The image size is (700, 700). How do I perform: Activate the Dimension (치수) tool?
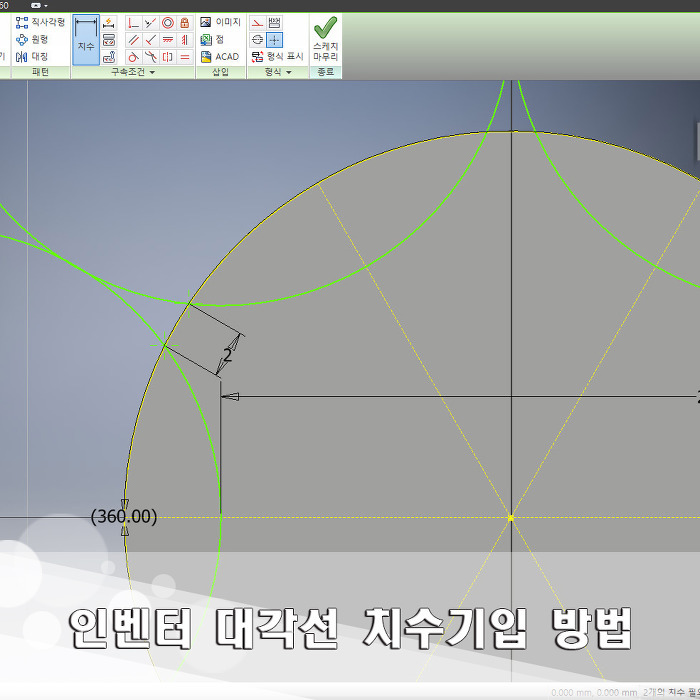coord(86,40)
